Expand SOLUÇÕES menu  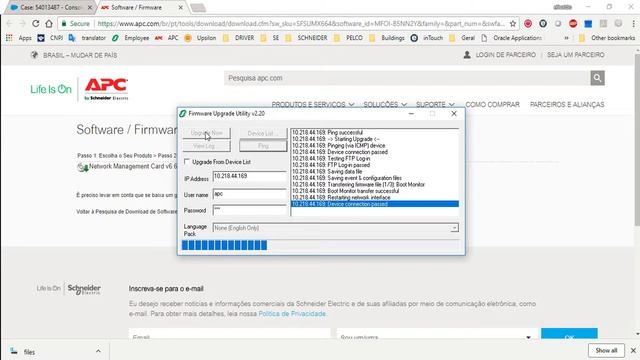click(x=385, y=104)
